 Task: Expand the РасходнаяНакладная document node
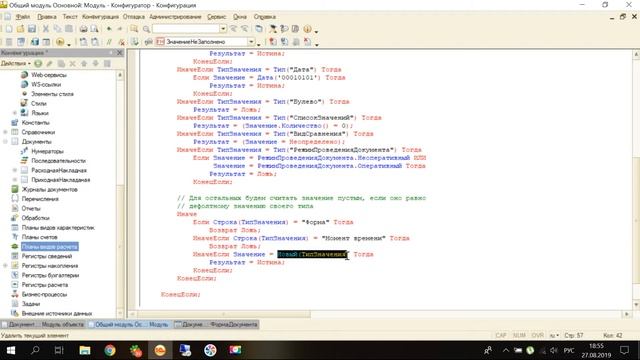coord(15,170)
